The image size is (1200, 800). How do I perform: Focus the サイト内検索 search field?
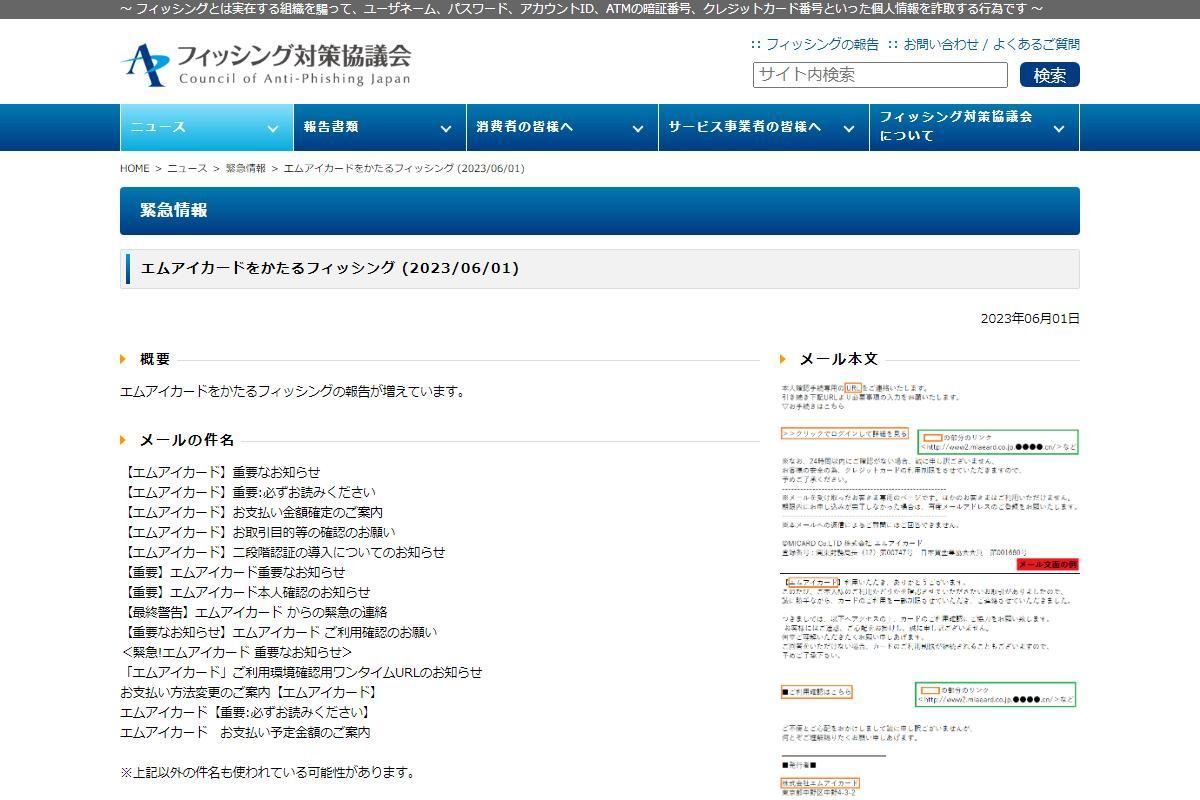[880, 75]
